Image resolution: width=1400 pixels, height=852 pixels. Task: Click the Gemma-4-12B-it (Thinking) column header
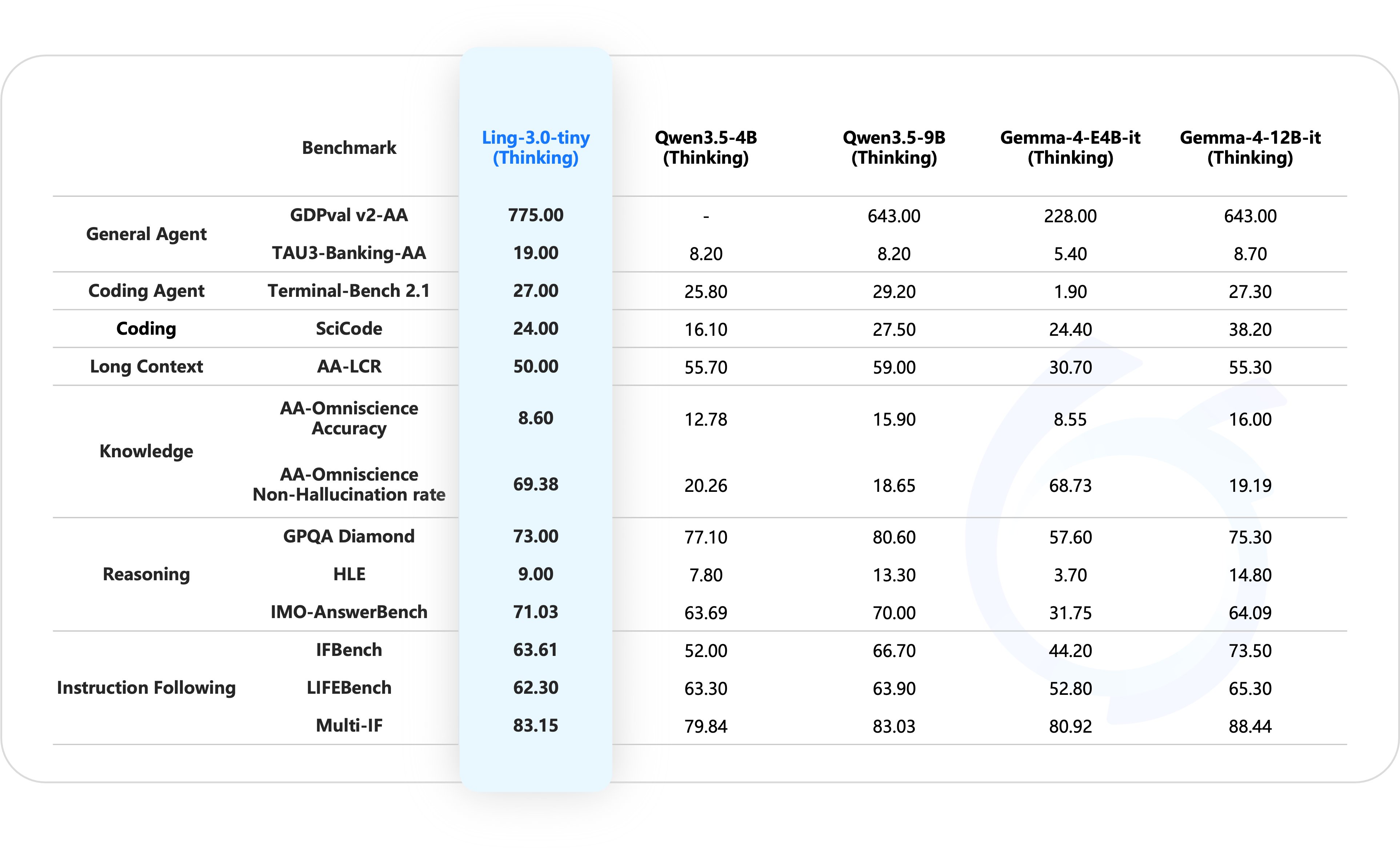[x=1250, y=147]
